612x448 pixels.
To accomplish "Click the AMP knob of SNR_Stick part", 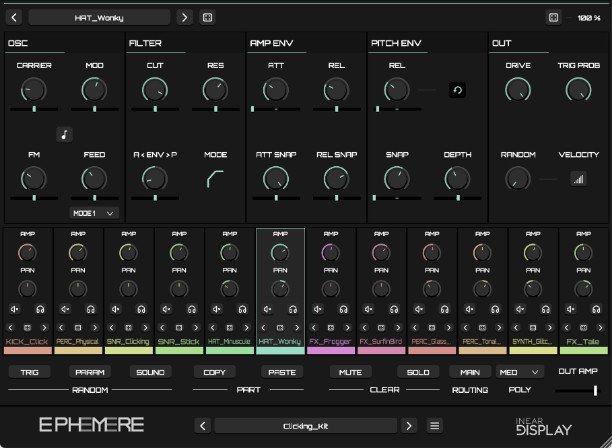I will point(179,252).
